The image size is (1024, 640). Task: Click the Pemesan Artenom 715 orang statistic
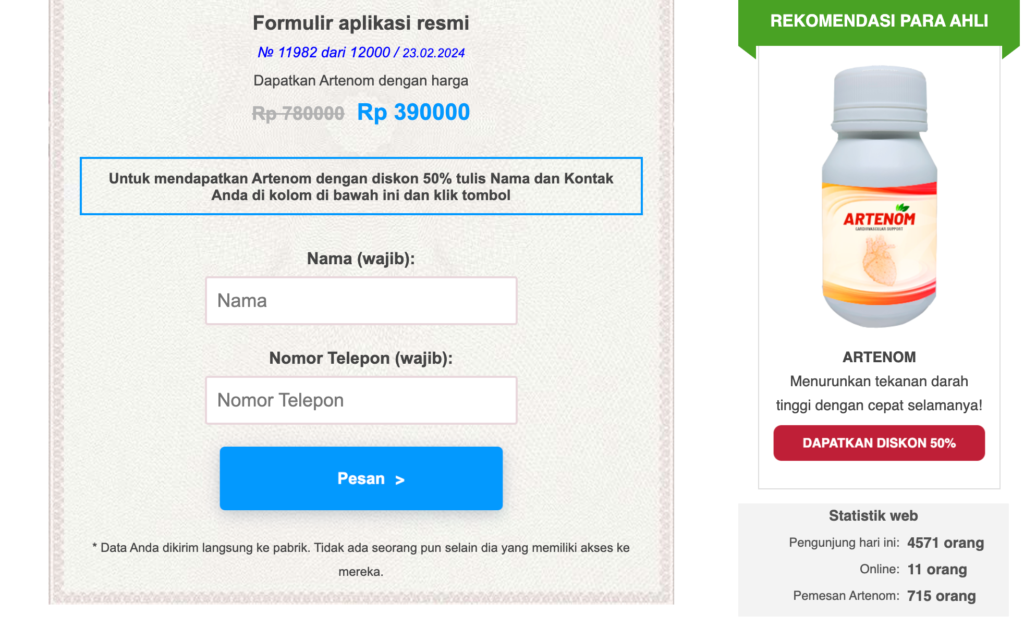941,596
